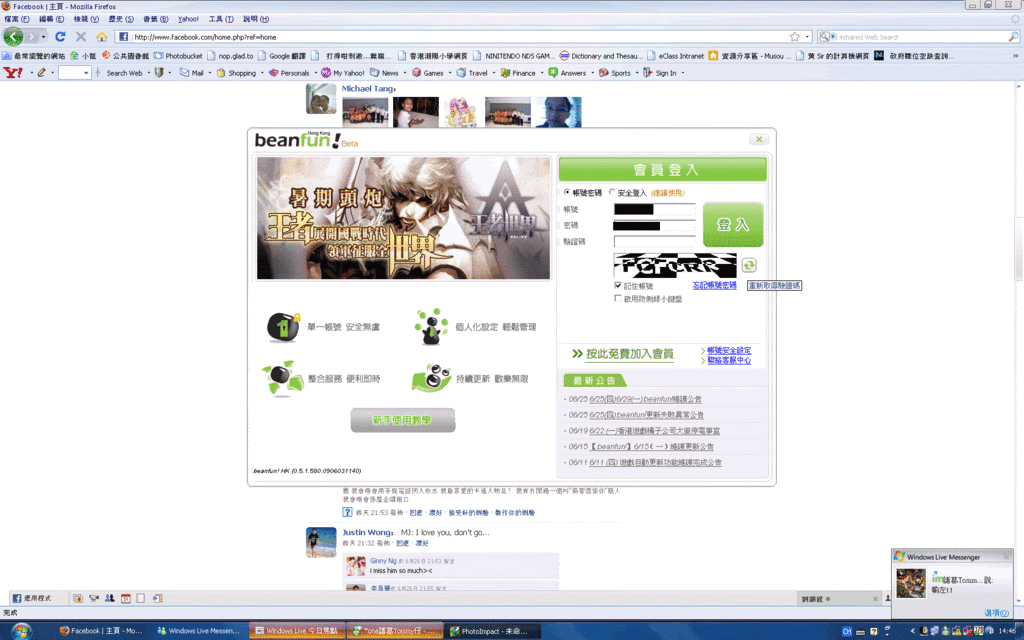
Task: Click the 新手使用教學 tutorial button
Action: pyautogui.click(x=403, y=421)
